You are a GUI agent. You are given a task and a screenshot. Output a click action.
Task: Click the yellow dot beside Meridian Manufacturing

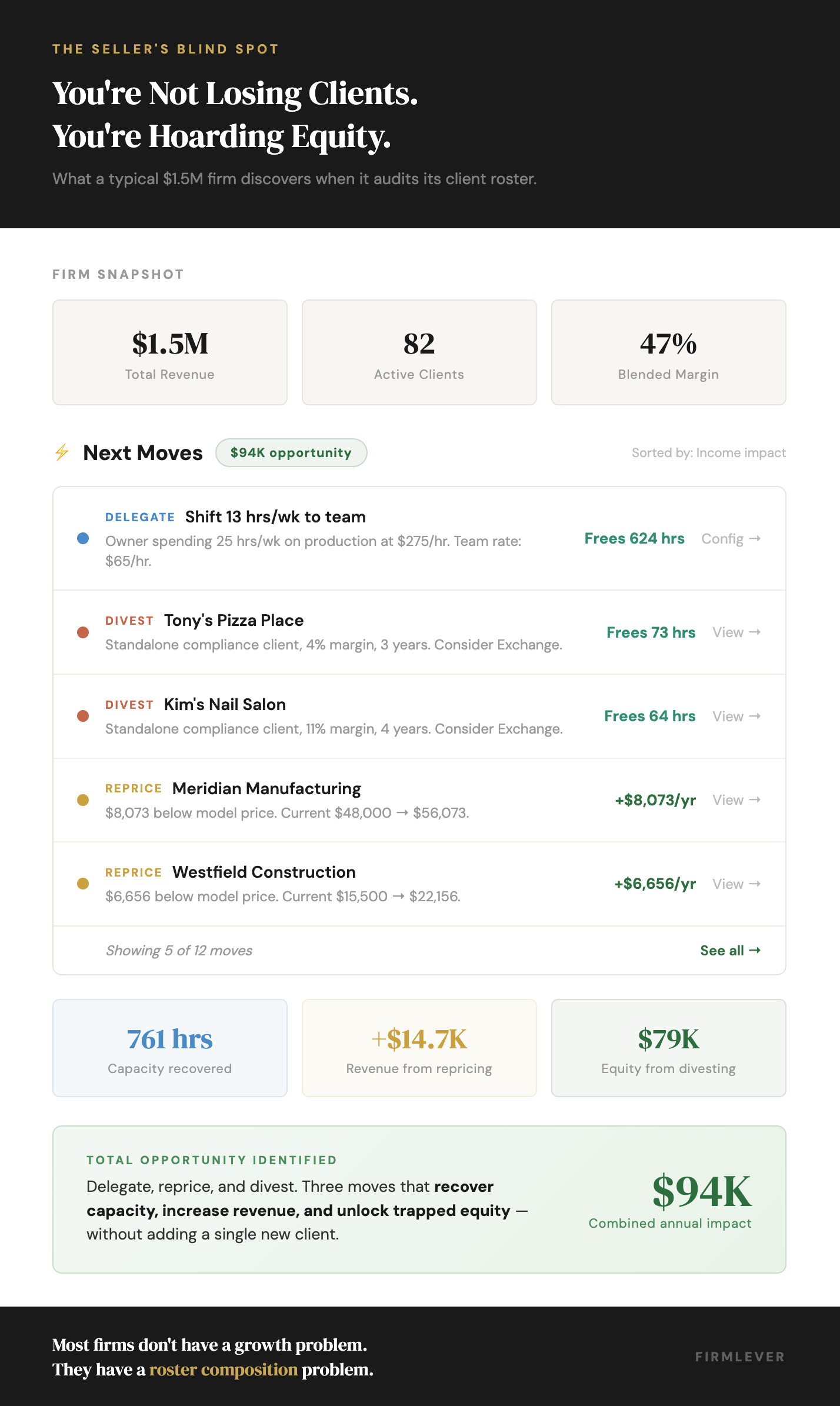coord(83,800)
